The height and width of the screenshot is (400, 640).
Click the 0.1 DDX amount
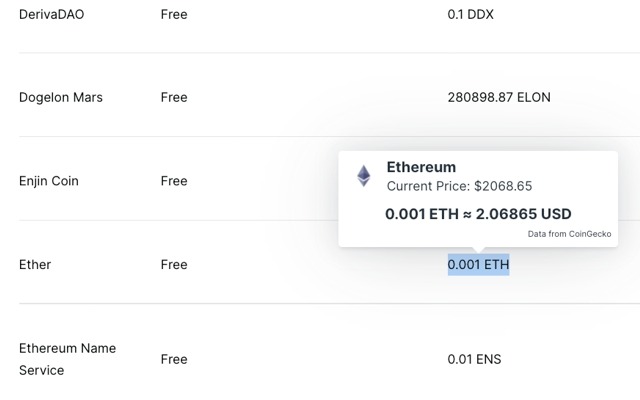point(471,15)
